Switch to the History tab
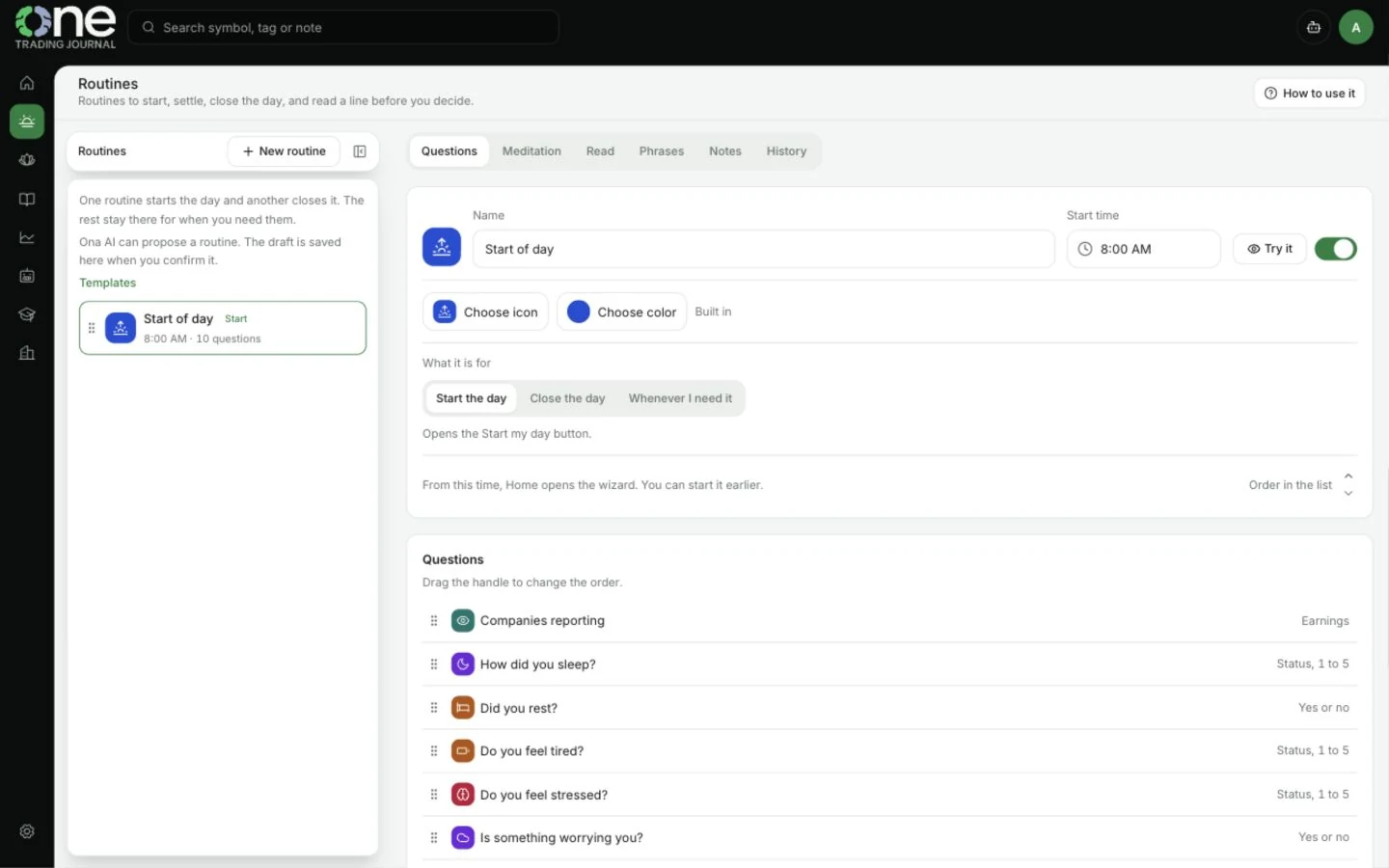 786,151
